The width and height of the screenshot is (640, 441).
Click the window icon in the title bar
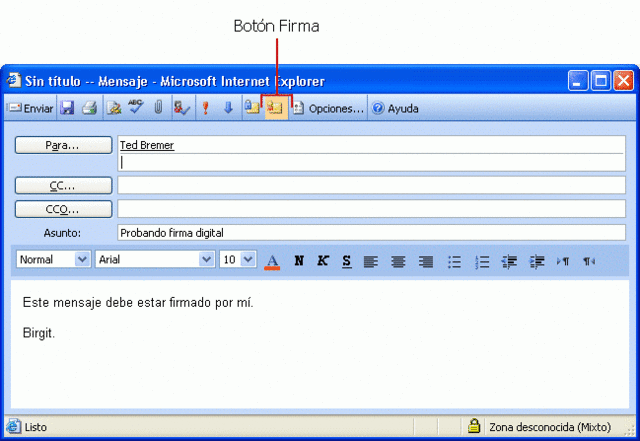(x=14, y=80)
